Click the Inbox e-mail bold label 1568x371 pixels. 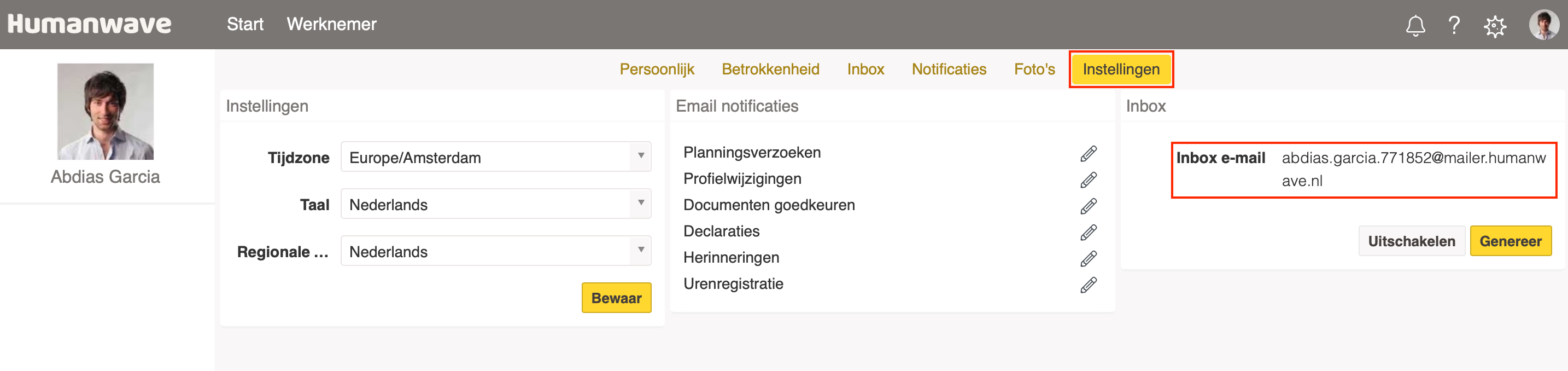click(x=1220, y=158)
